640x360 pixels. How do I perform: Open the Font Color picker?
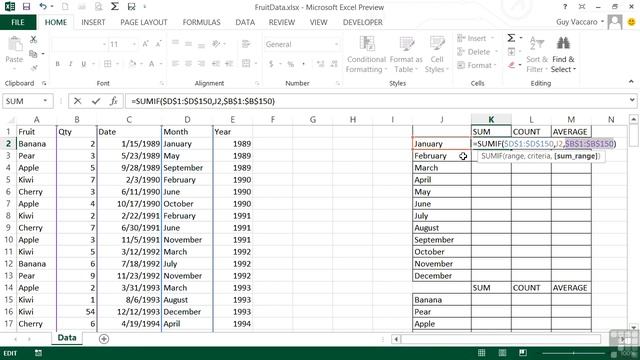(x=151, y=64)
